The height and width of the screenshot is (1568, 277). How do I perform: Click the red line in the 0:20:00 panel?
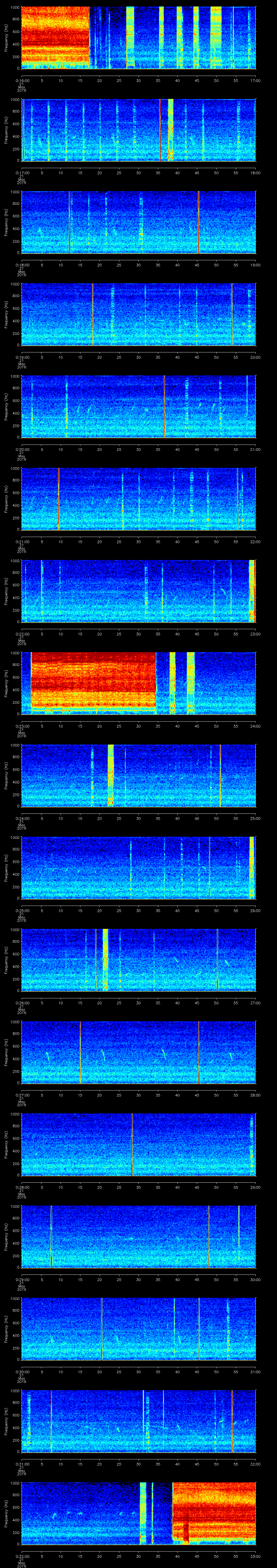(164, 407)
